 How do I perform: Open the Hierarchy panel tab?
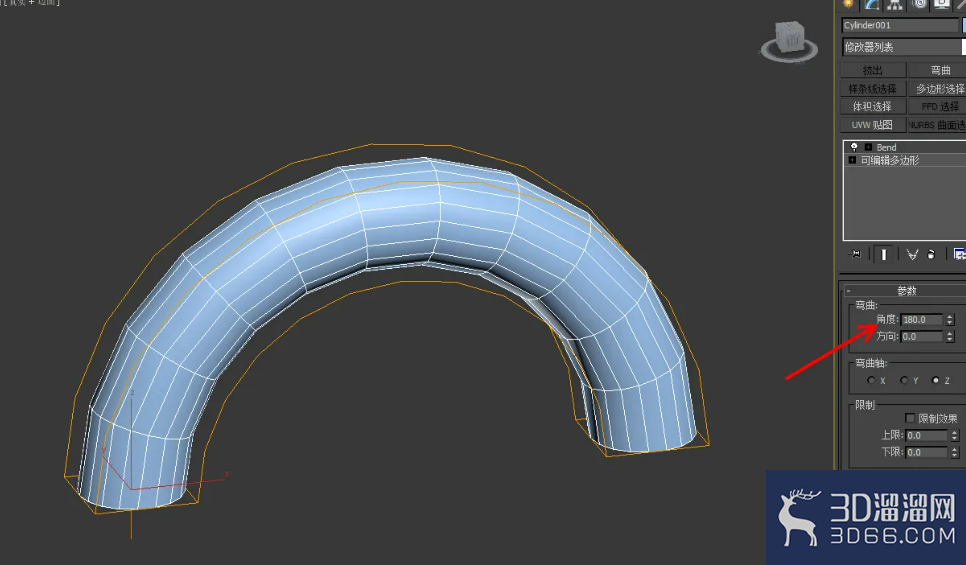pos(895,4)
